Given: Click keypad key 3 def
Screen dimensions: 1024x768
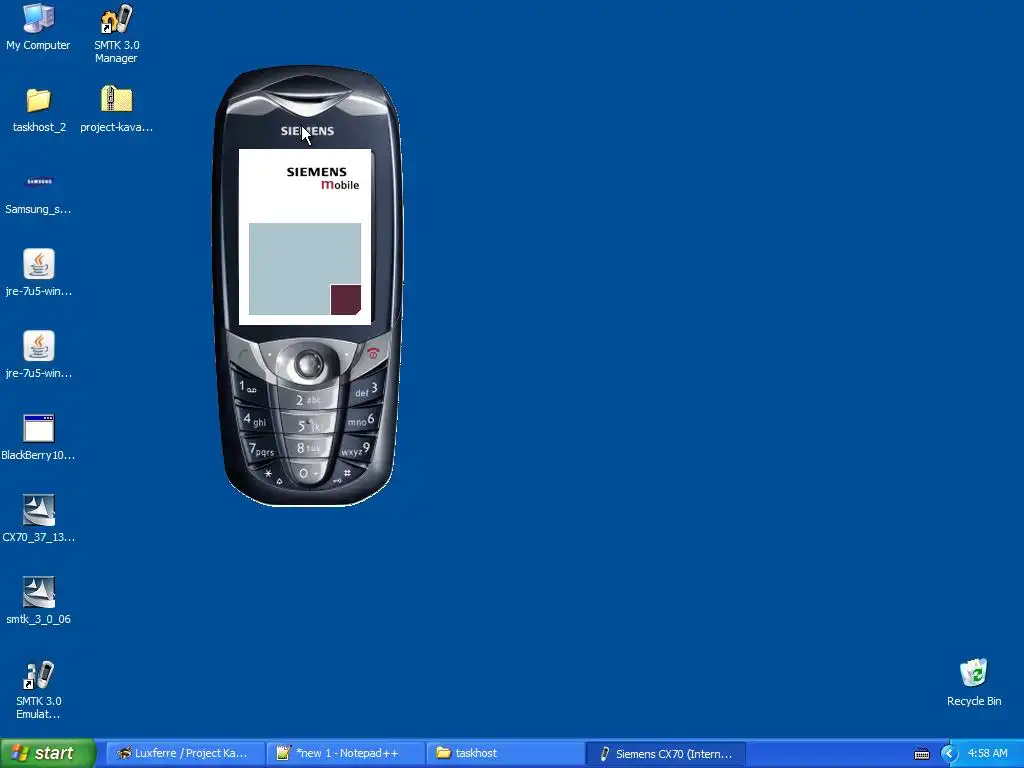Looking at the screenshot, I should [x=366, y=391].
